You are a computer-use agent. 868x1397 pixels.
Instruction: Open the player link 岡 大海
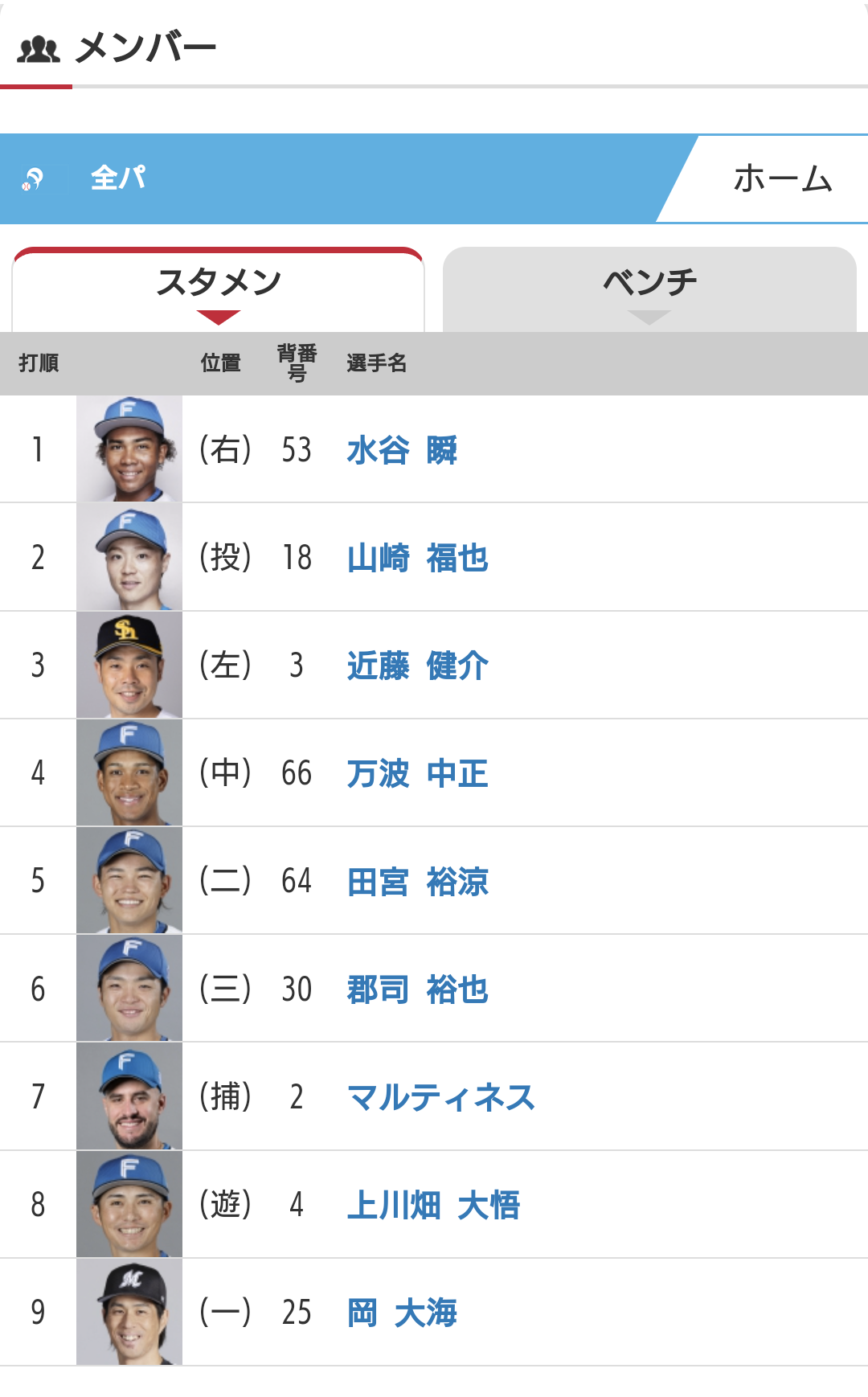[402, 1313]
